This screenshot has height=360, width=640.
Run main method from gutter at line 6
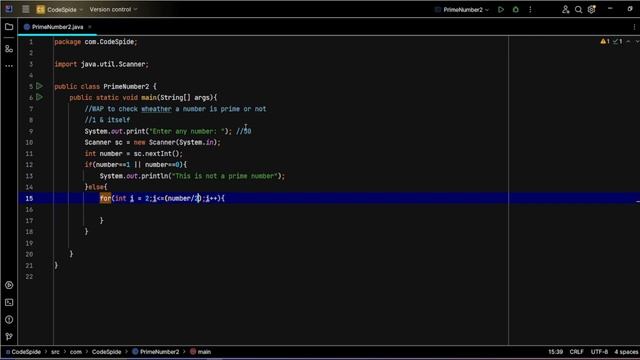[40, 97]
